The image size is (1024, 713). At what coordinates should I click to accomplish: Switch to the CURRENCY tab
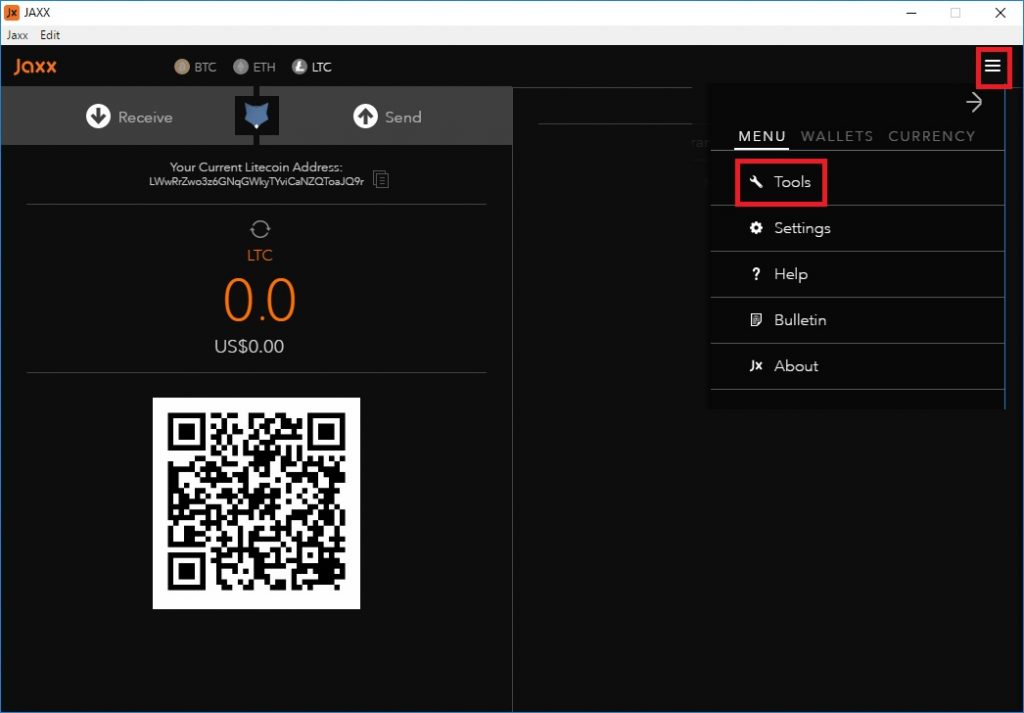click(931, 136)
